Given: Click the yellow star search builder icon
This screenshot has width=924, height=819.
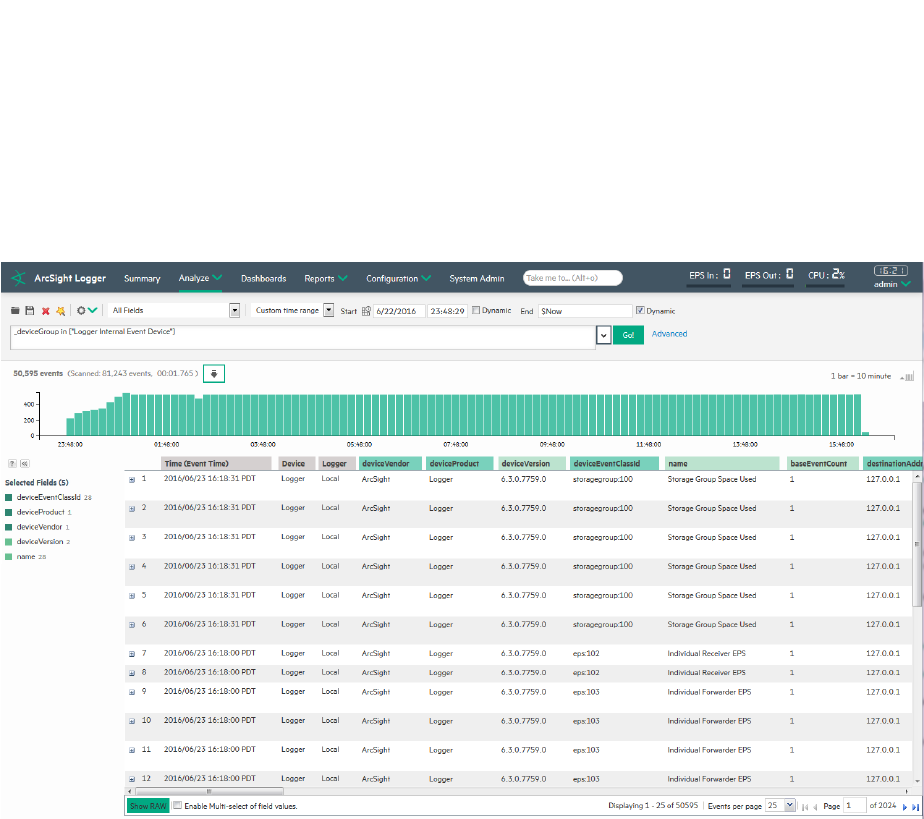Looking at the screenshot, I should coord(60,311).
